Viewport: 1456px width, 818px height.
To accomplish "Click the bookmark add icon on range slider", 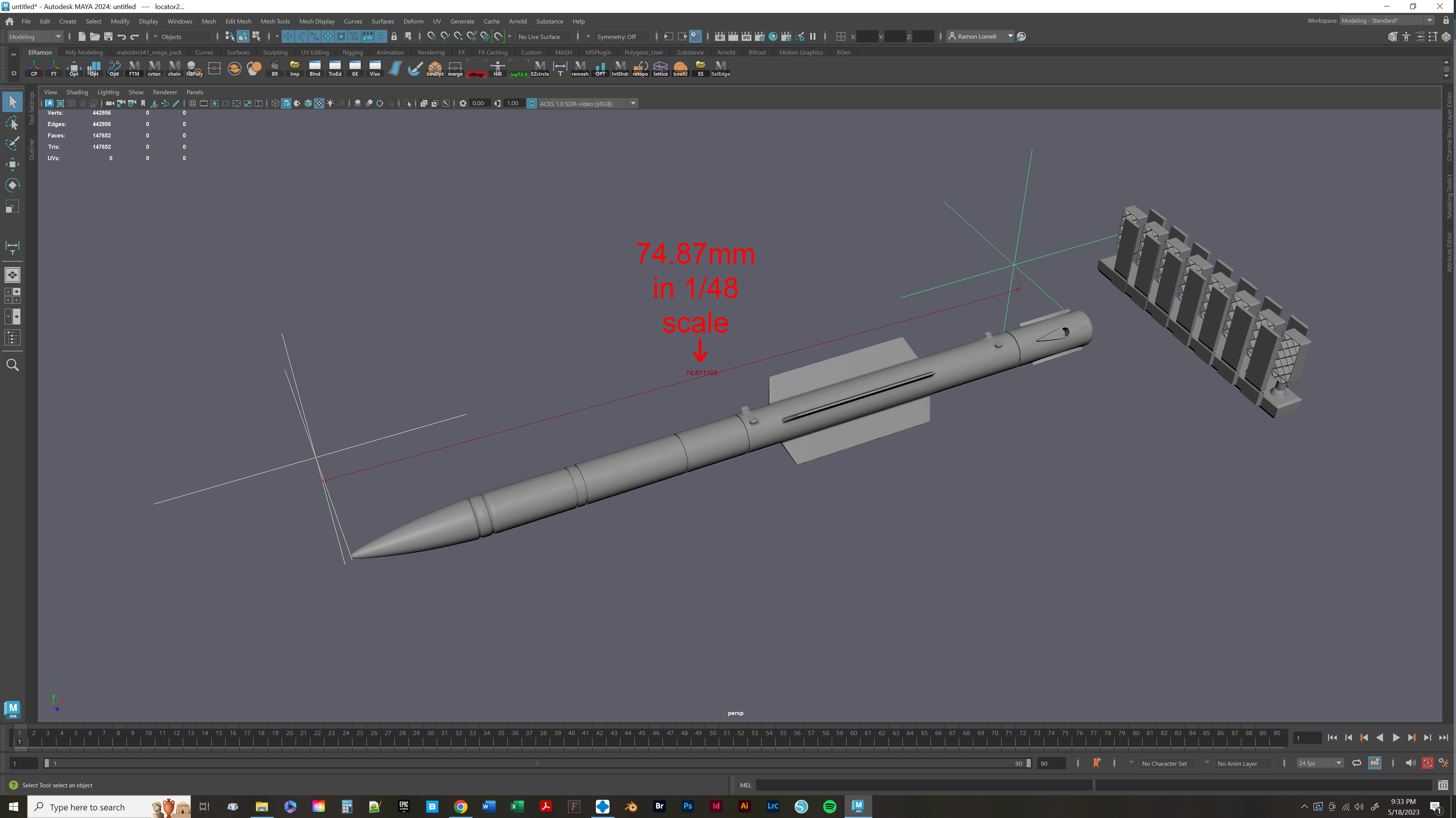I will [1096, 763].
